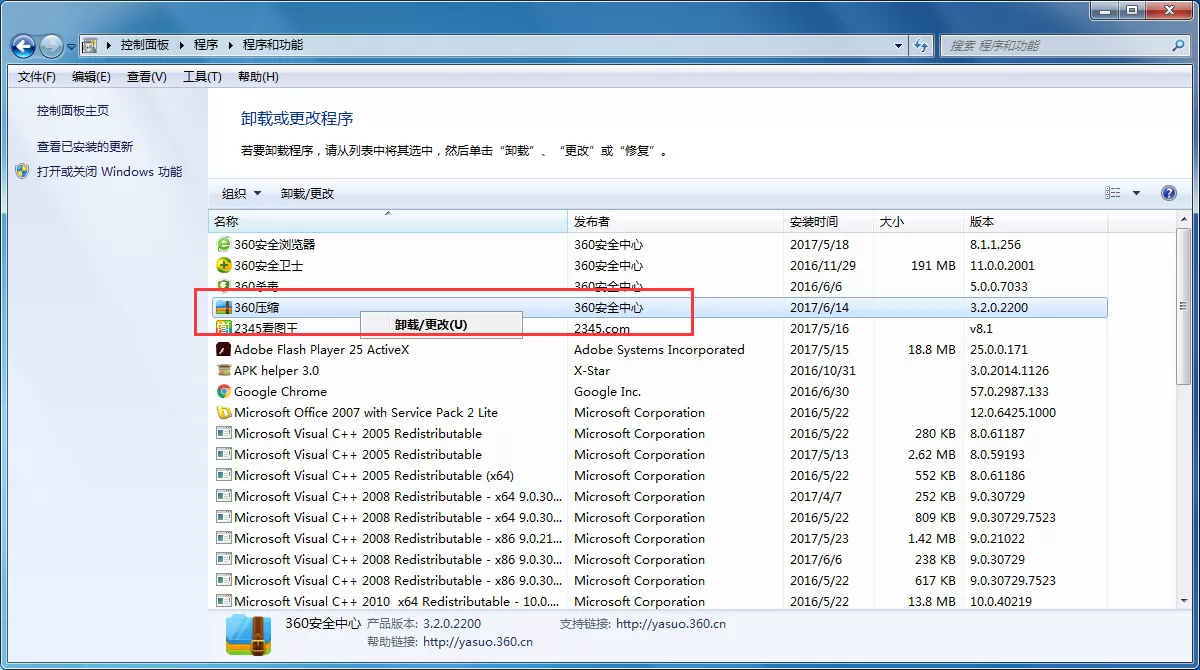1200x670 pixels.
Task: Expand the arrow after 程序 breadcrumb
Action: [x=230, y=46]
